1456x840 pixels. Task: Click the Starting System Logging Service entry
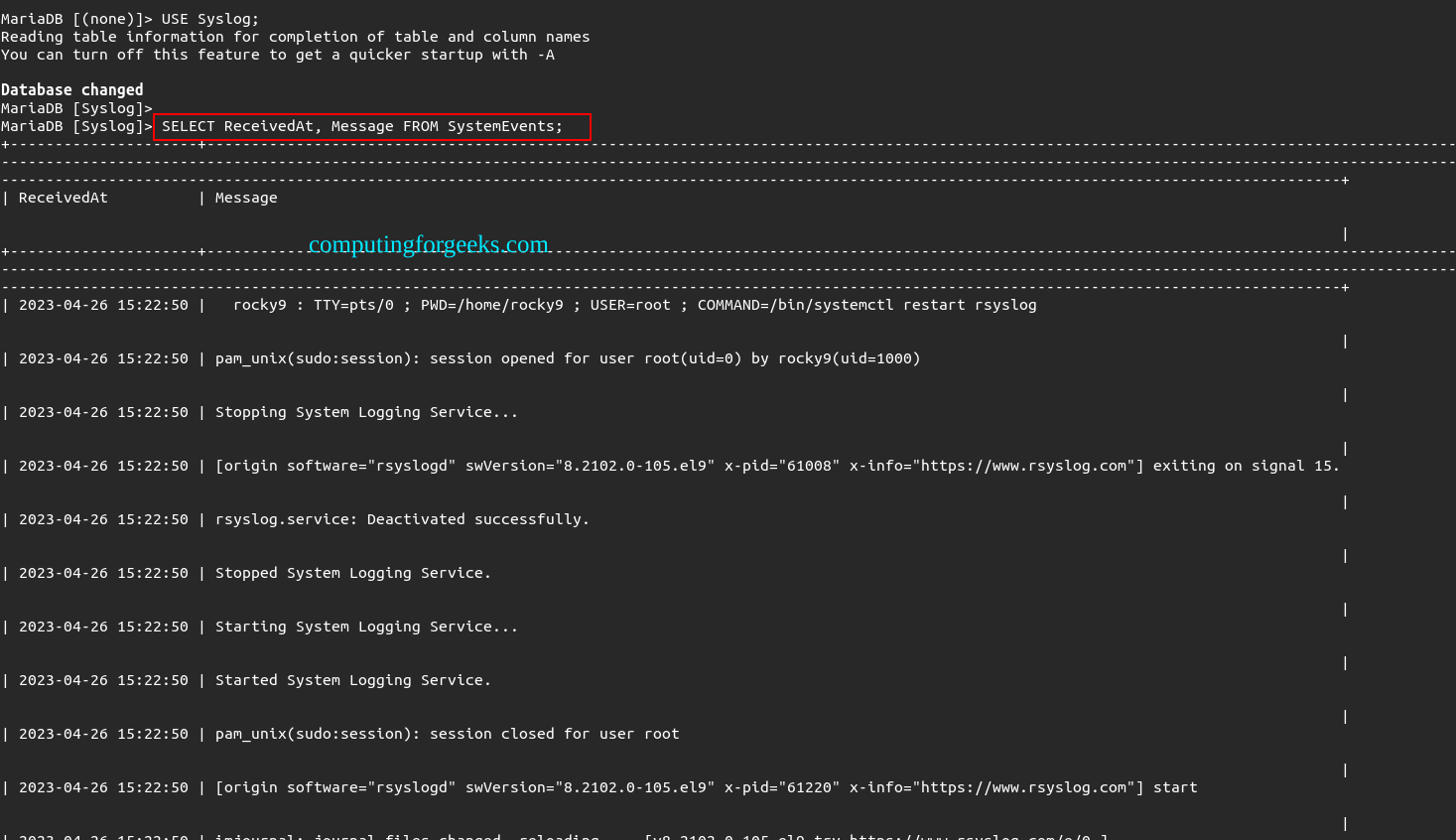[366, 626]
